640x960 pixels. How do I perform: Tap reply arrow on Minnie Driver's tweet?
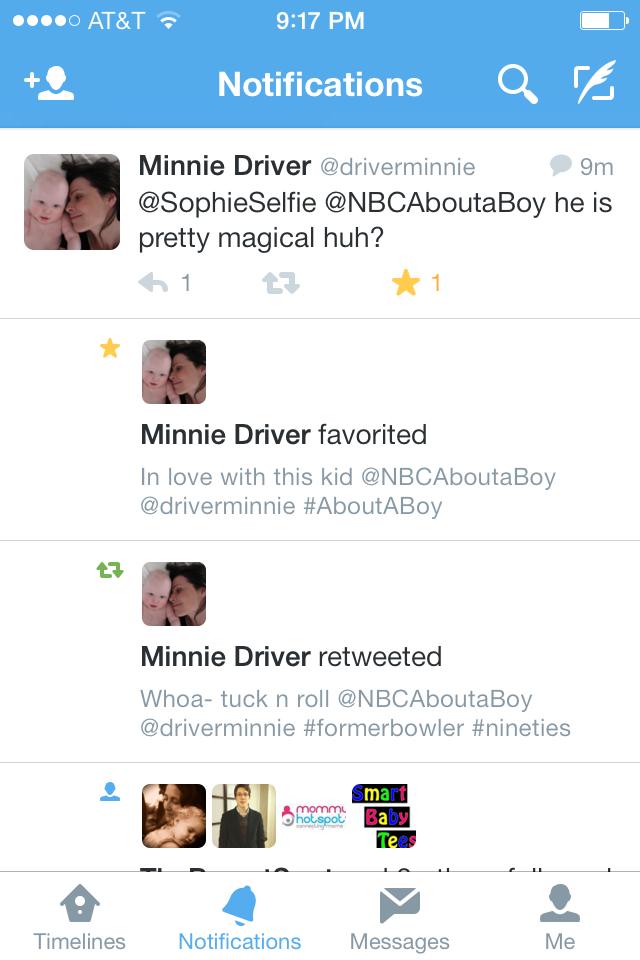153,284
